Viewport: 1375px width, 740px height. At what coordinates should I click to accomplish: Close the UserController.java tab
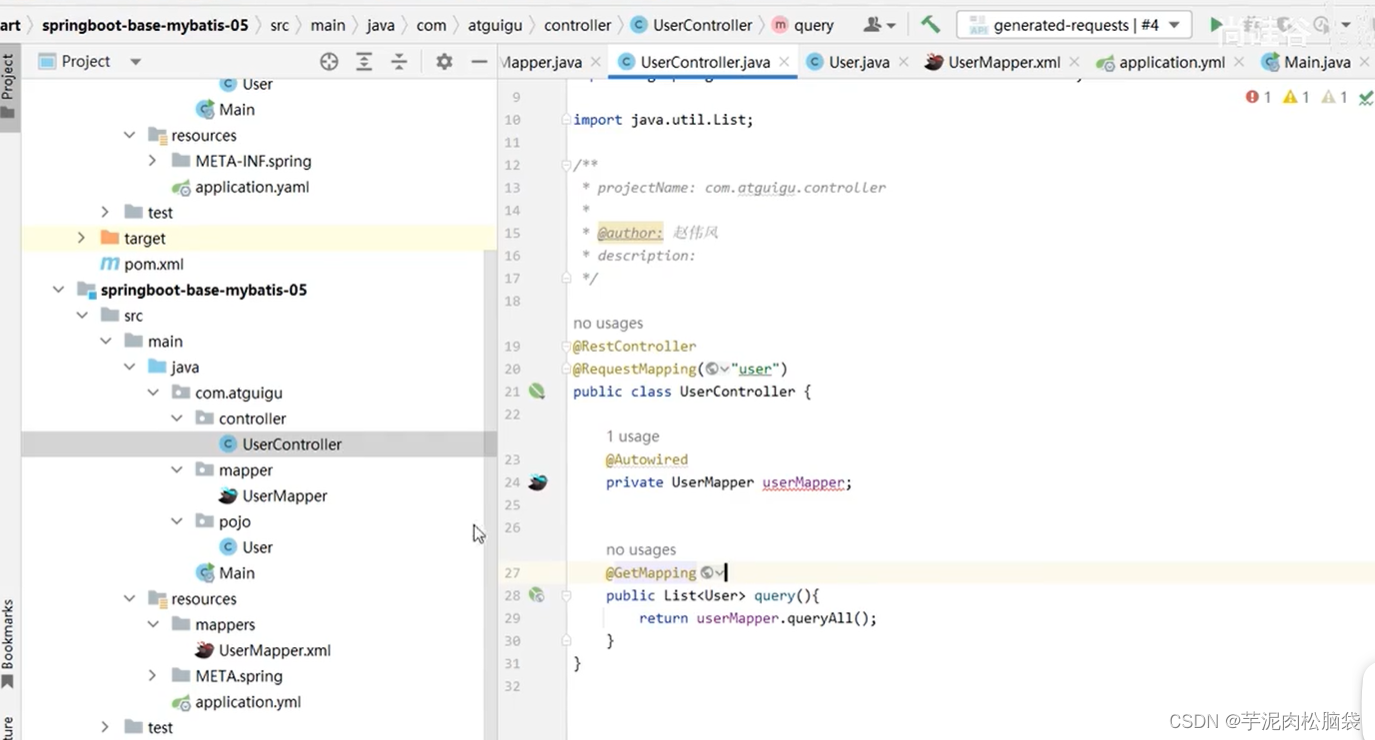pyautogui.click(x=784, y=62)
